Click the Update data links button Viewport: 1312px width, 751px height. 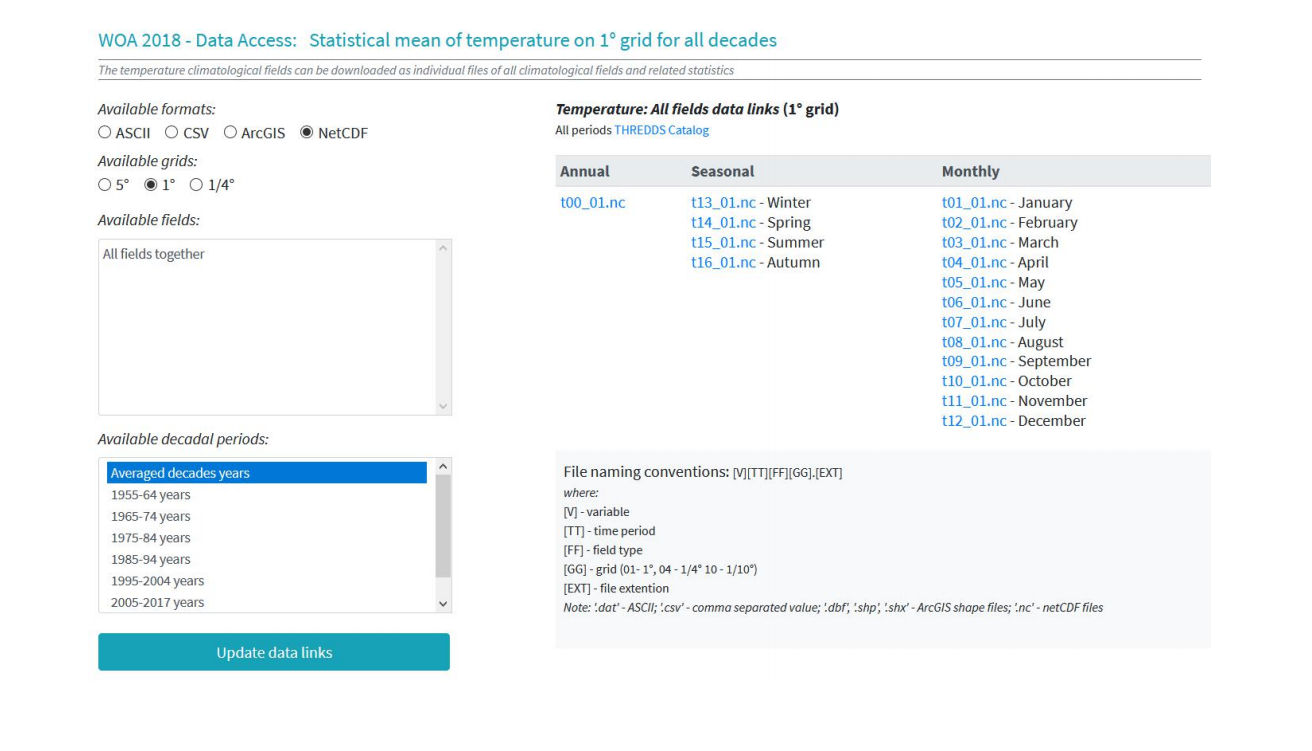274,652
